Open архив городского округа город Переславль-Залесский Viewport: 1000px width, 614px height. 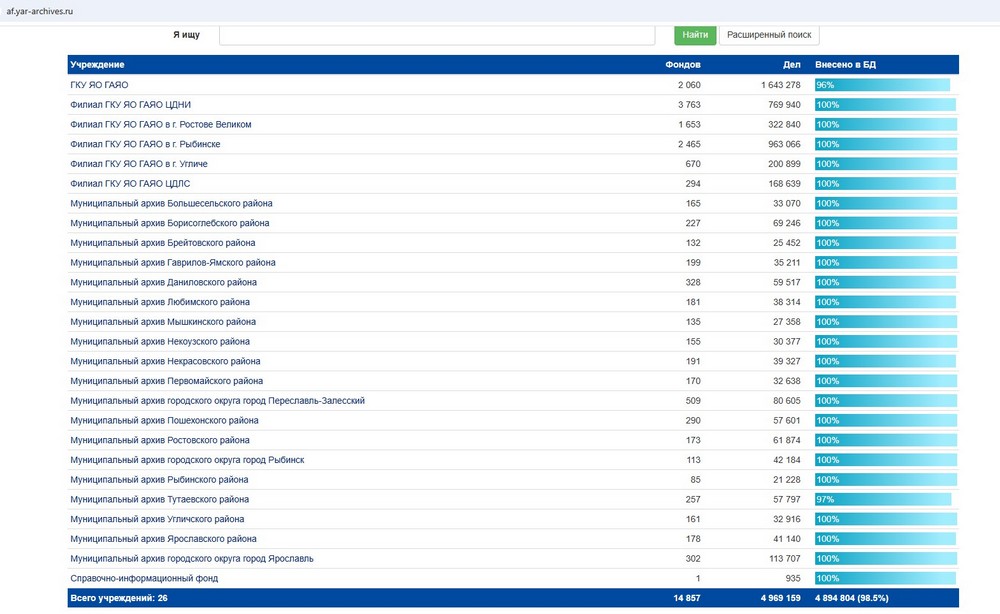(217, 400)
